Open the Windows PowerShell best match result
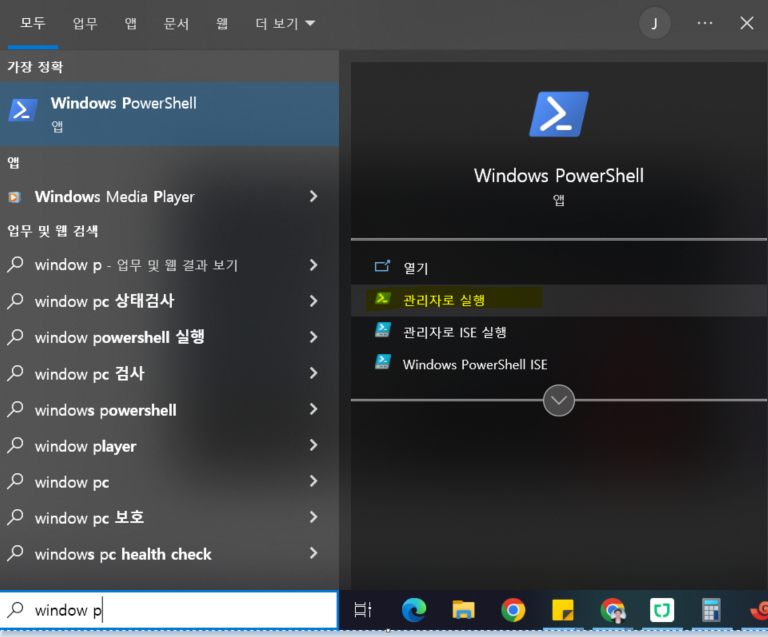 [169, 114]
